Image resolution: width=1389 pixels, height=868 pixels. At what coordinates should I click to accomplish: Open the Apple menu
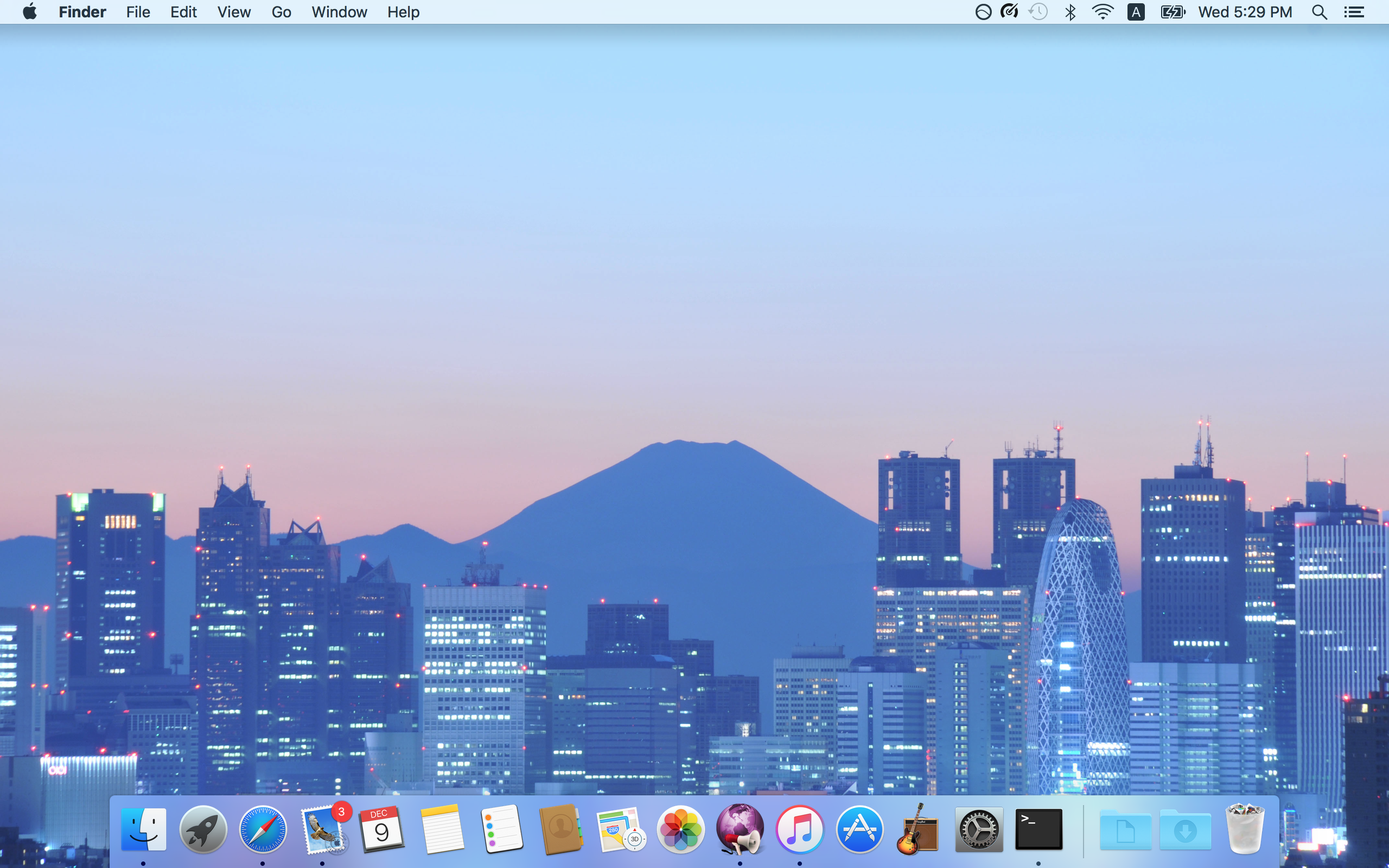click(x=30, y=12)
